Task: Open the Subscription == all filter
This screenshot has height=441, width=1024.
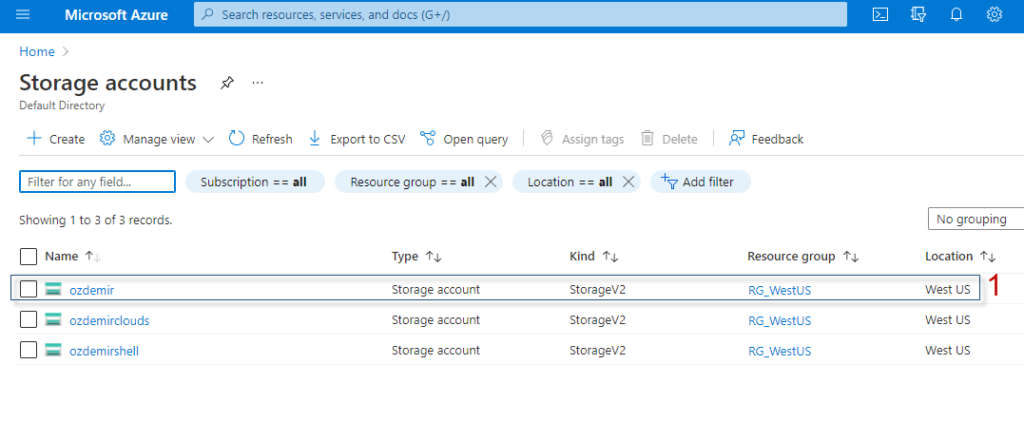Action: click(255, 182)
